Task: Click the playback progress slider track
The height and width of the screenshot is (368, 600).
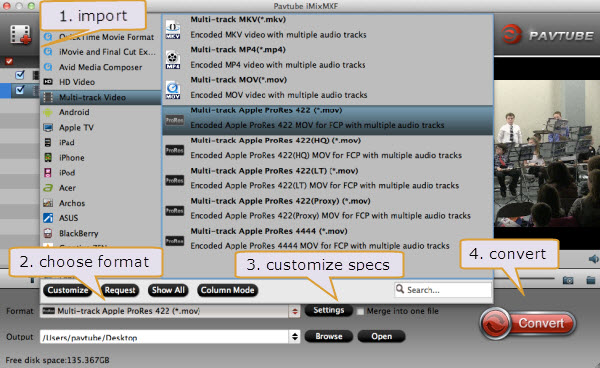Action: point(536,278)
